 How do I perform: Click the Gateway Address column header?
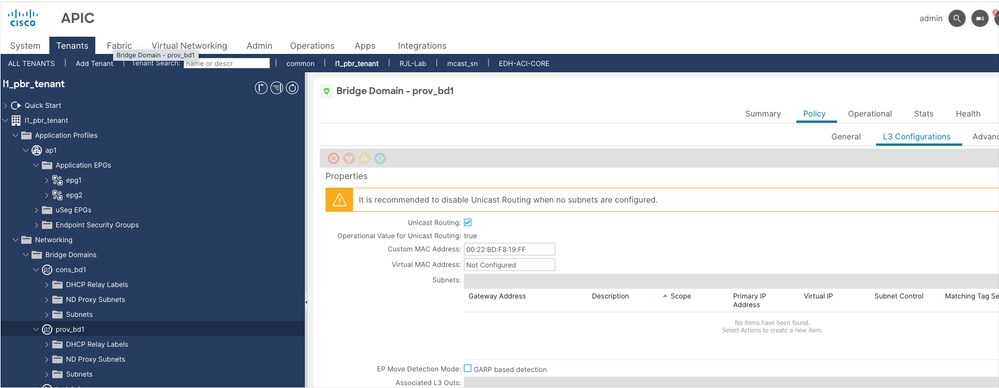(497, 296)
